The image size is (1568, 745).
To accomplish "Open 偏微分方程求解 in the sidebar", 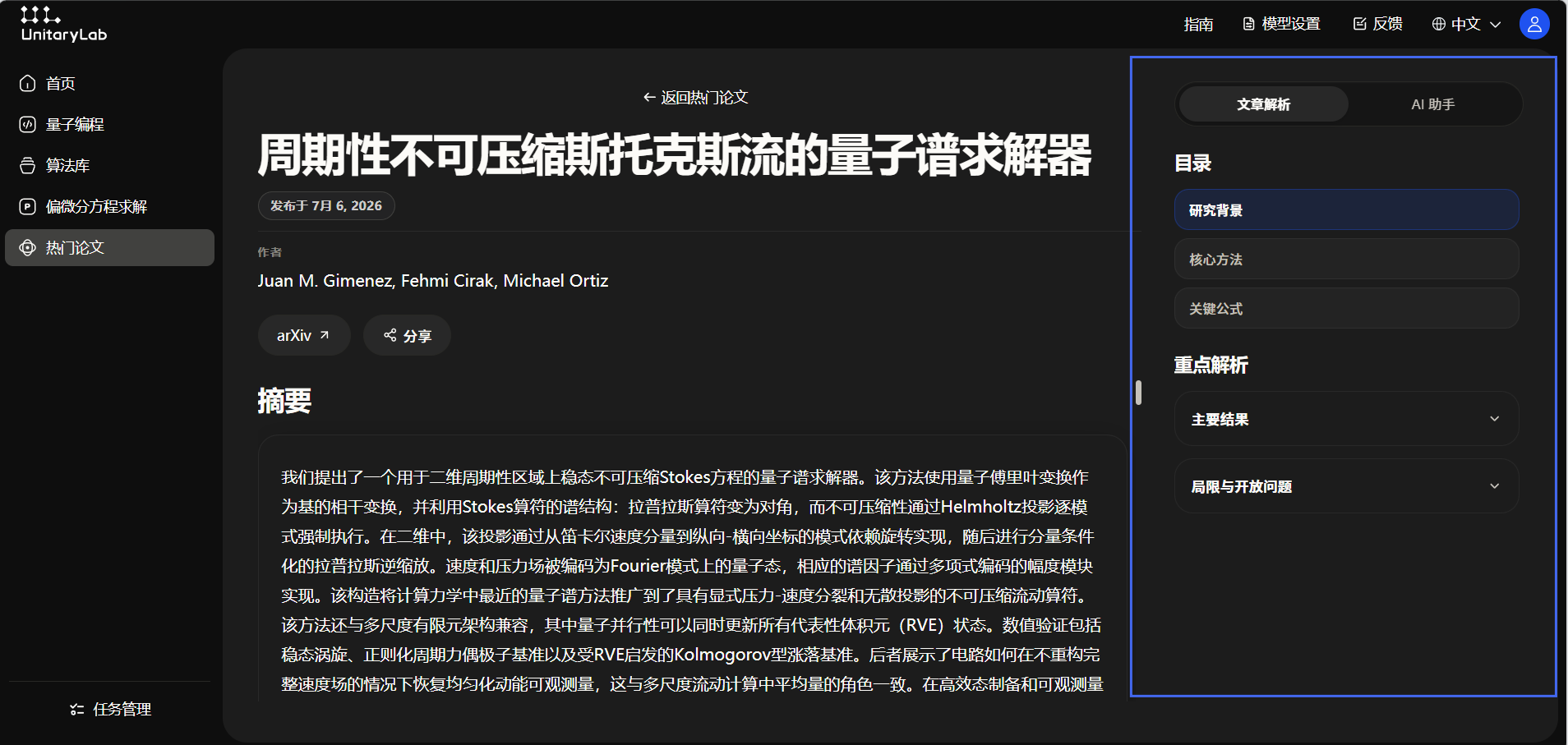I will 109,206.
